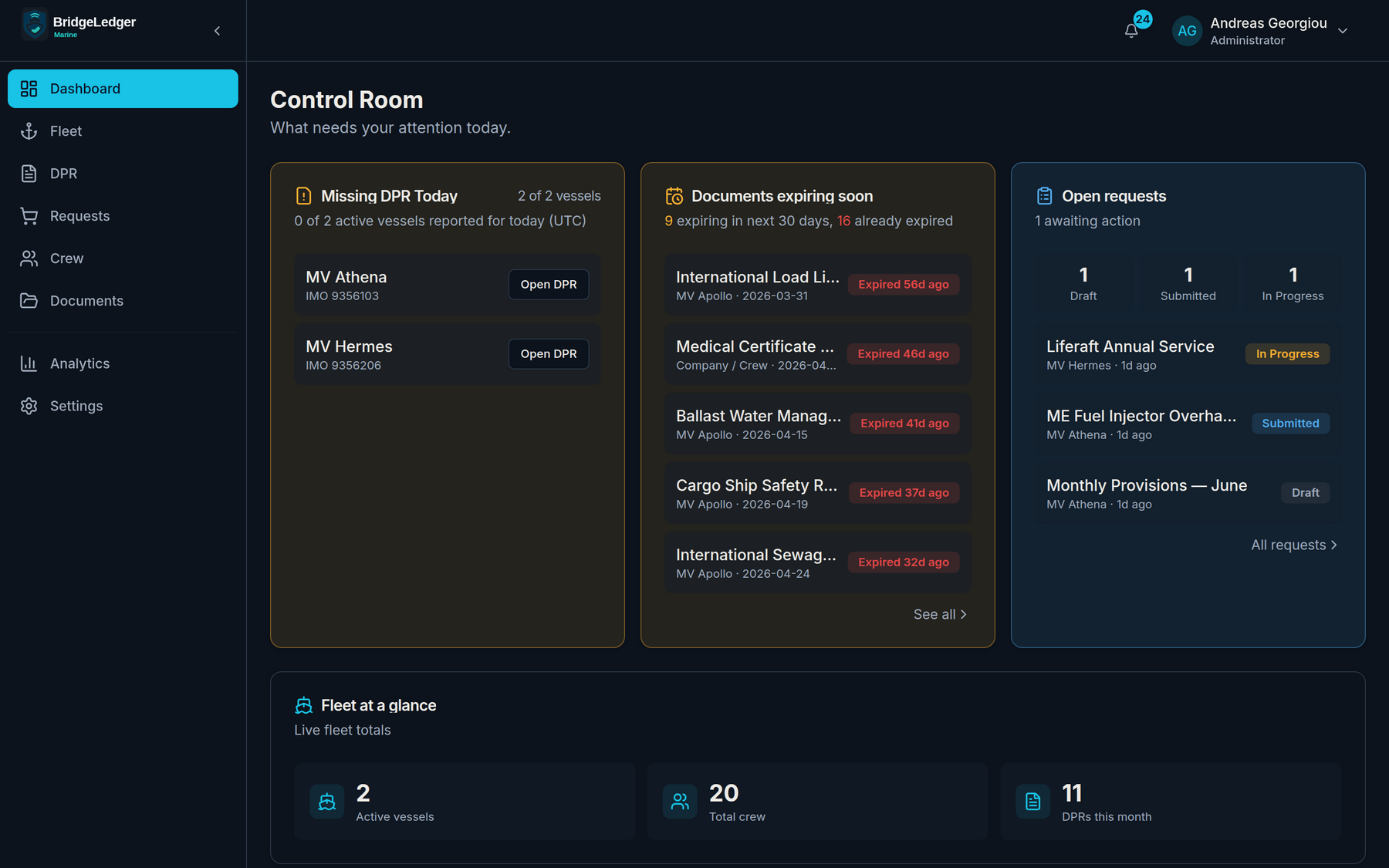Select the Cargo Ship Safety R... document row
Image resolution: width=1389 pixels, height=868 pixels.
click(818, 493)
